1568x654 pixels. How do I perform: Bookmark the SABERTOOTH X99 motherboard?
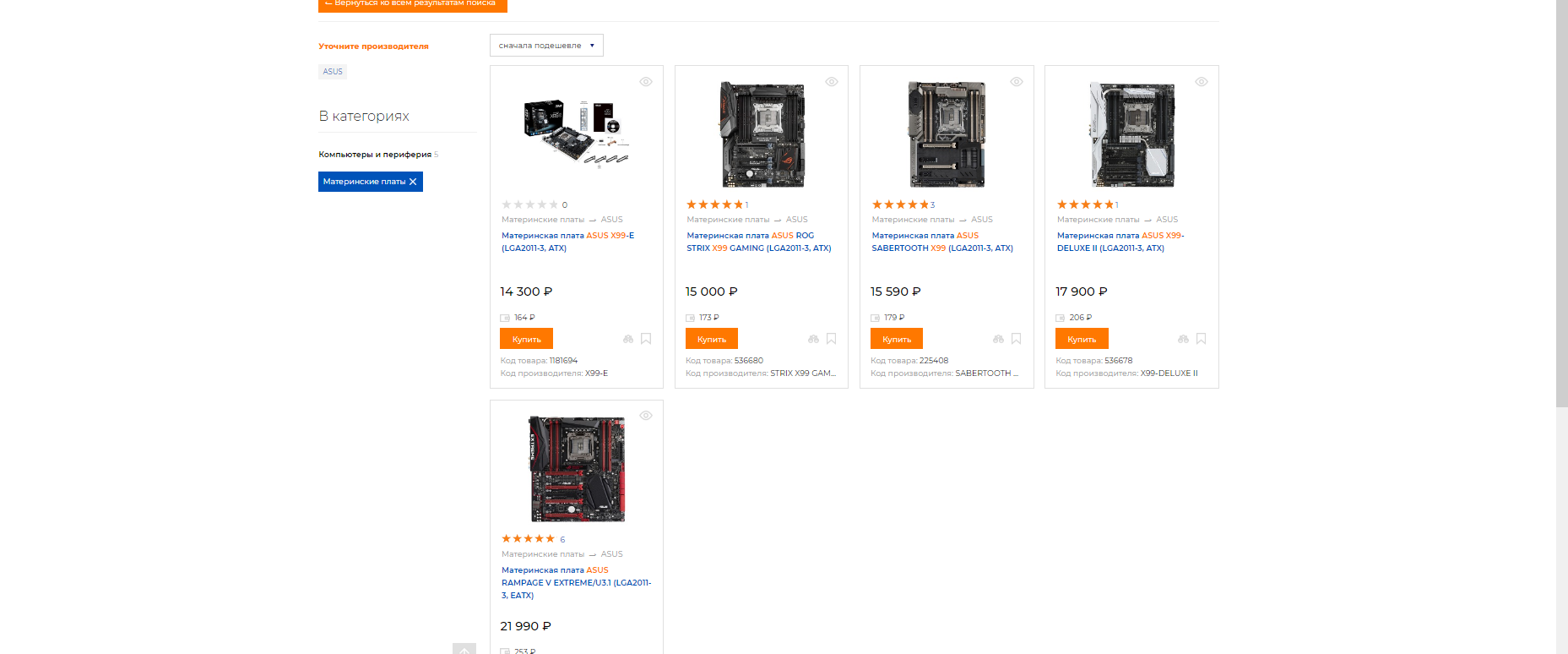pyautogui.click(x=1016, y=339)
